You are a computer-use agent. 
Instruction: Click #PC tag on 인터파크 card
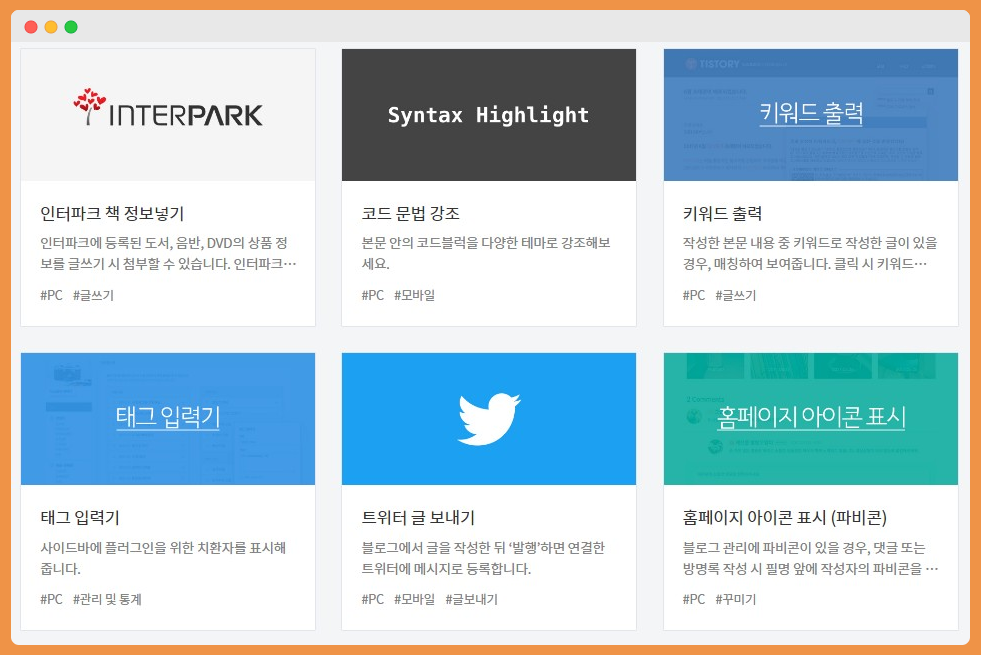[x=51, y=295]
